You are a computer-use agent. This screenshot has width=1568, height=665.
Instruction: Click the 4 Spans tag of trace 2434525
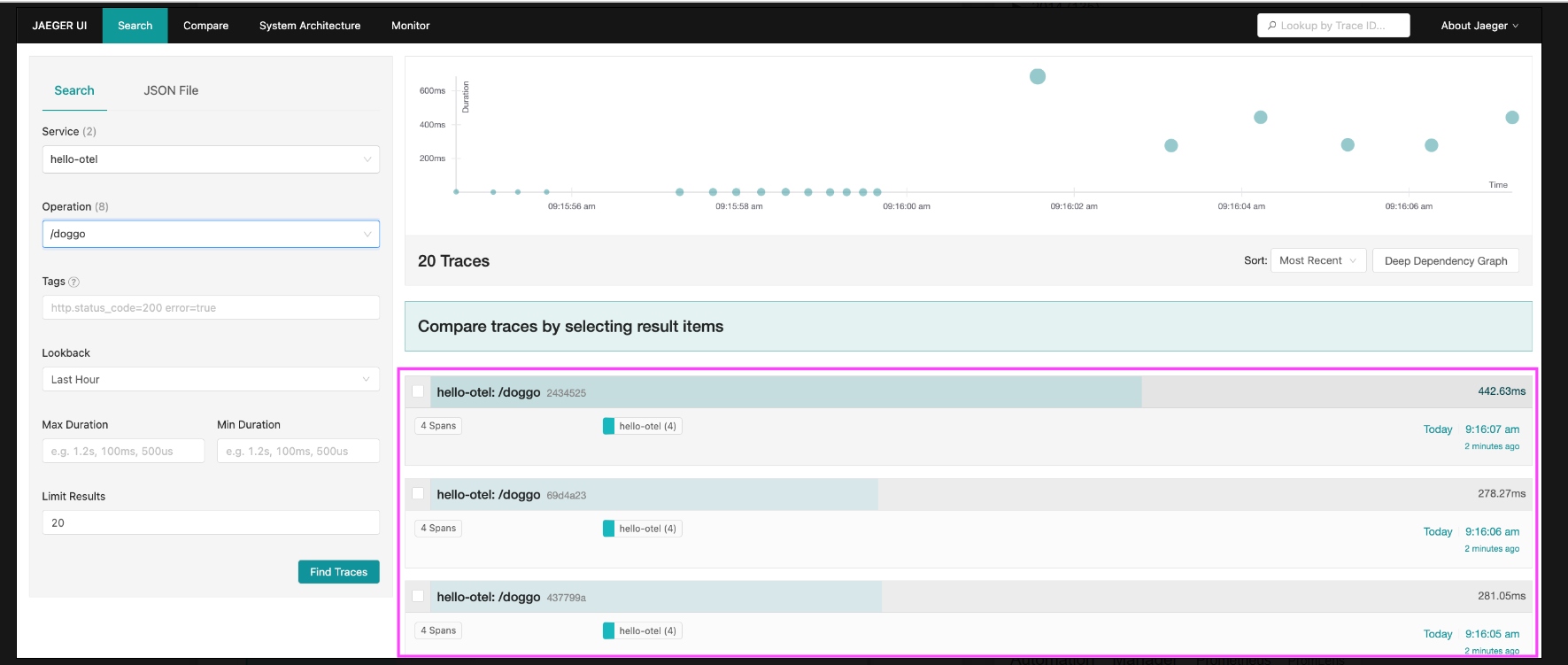click(438, 426)
